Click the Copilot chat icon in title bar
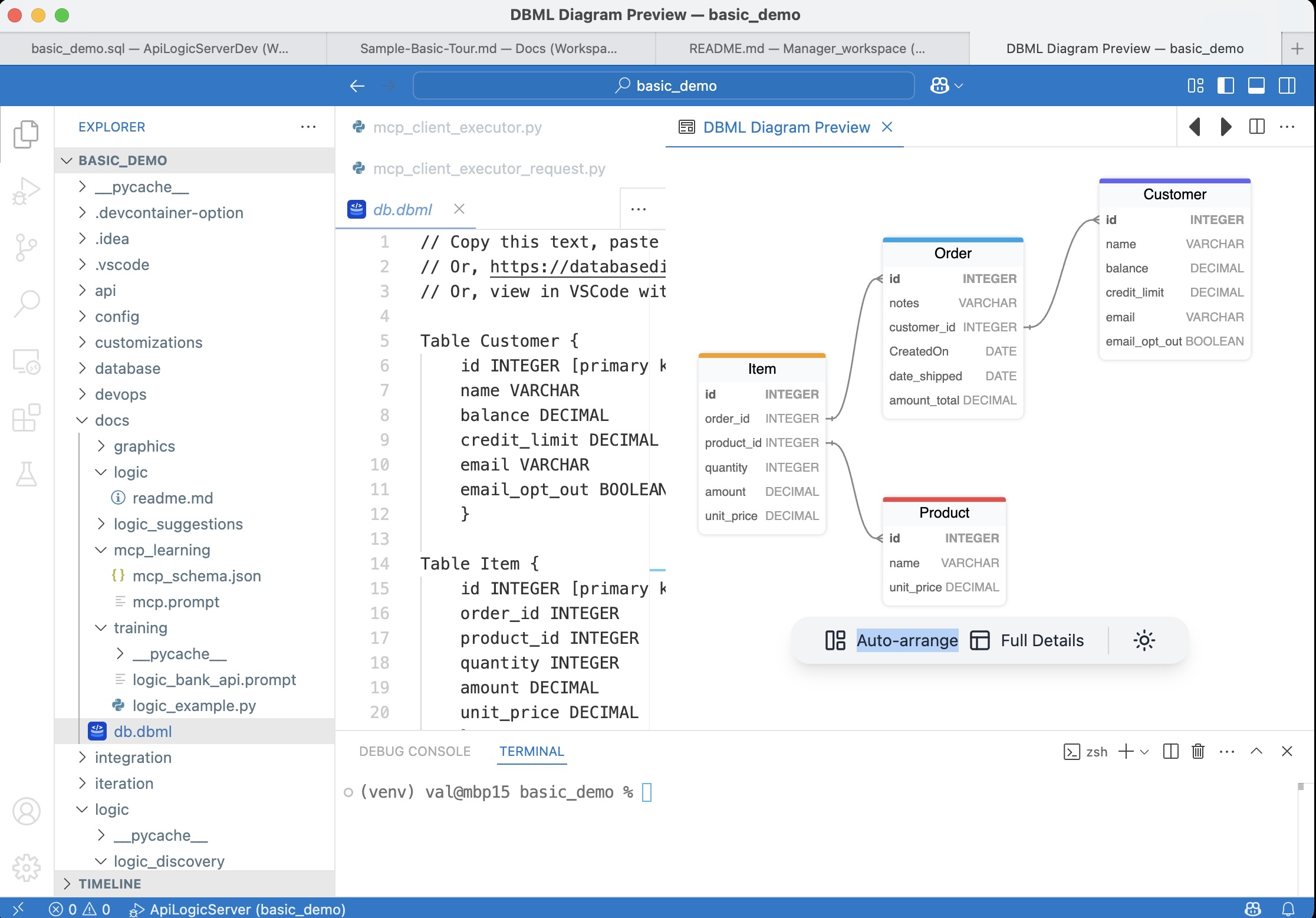This screenshot has width=1316, height=918. [x=940, y=86]
